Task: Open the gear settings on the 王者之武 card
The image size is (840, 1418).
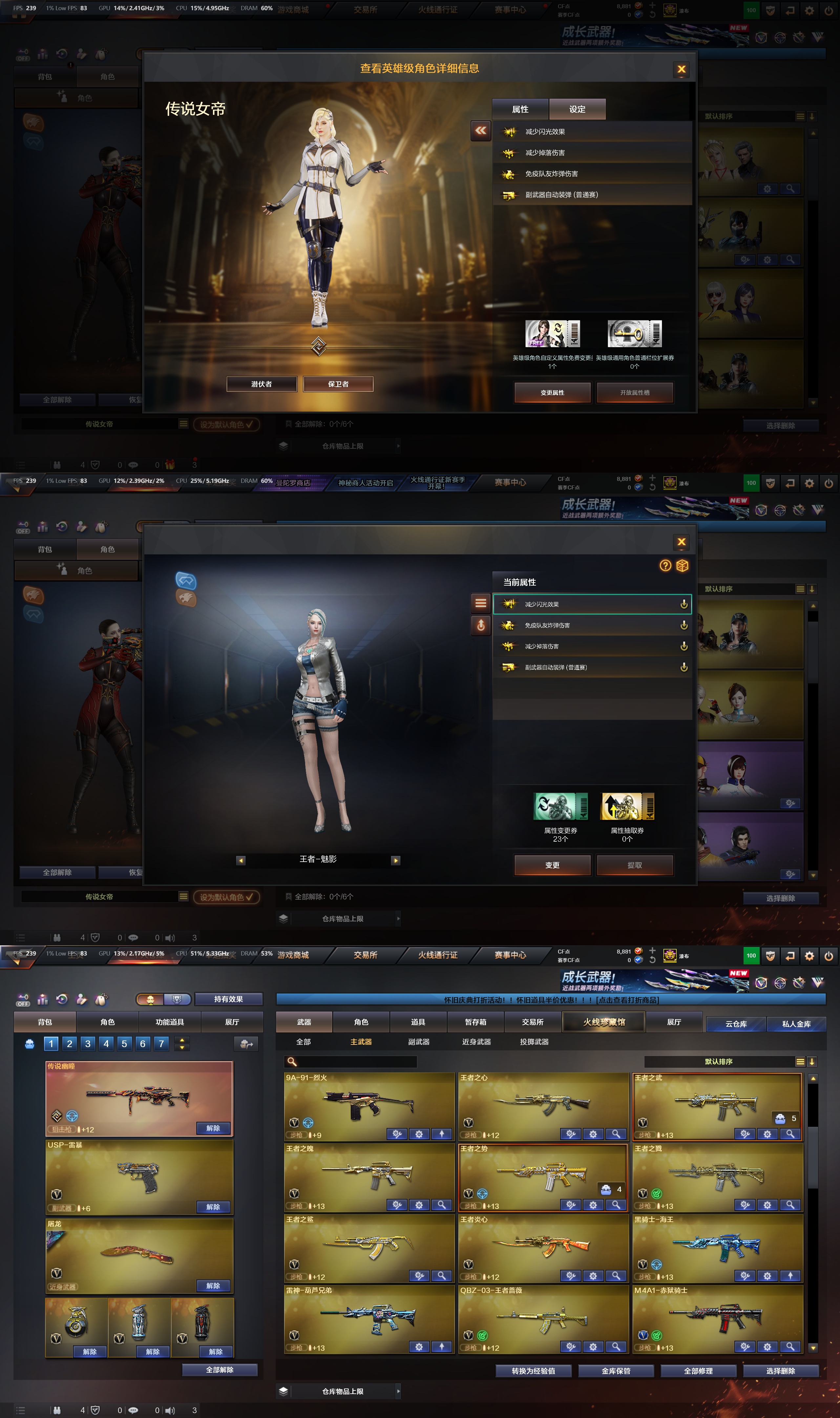Action: tap(767, 1134)
